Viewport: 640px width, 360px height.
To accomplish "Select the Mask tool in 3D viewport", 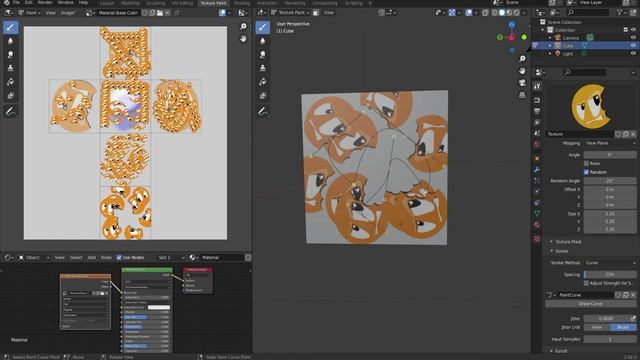I will point(263,96).
